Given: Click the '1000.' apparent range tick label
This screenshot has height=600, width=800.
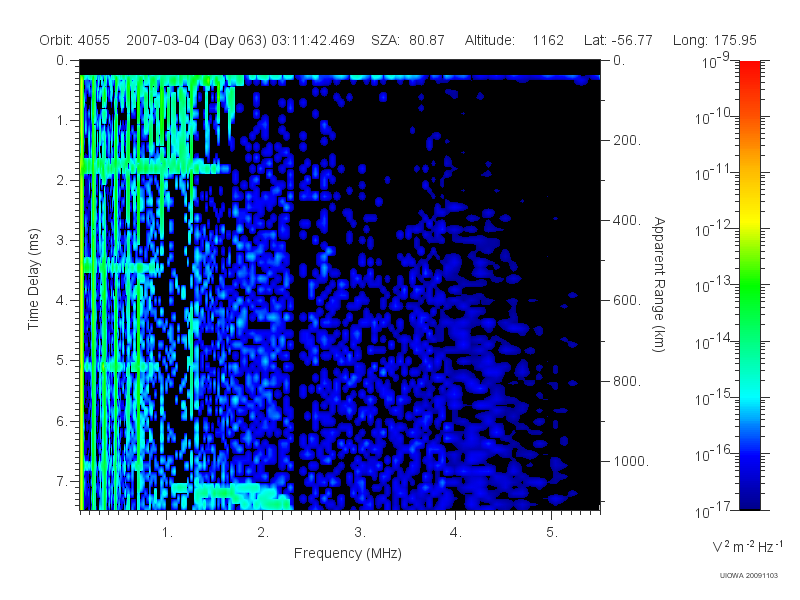Looking at the screenshot, I should pos(631,461).
